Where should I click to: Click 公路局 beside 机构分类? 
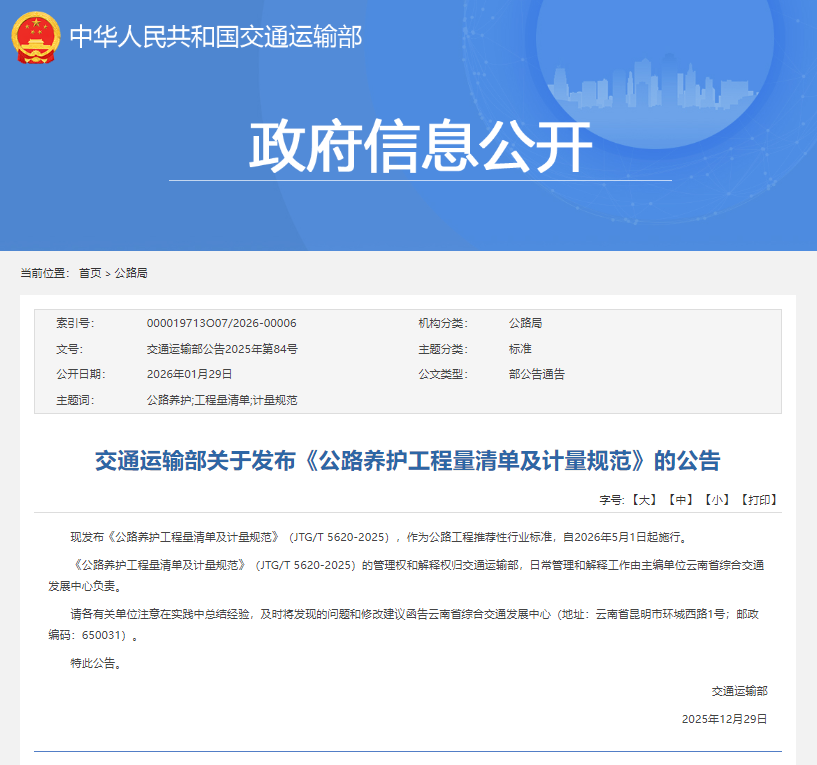[x=525, y=323]
